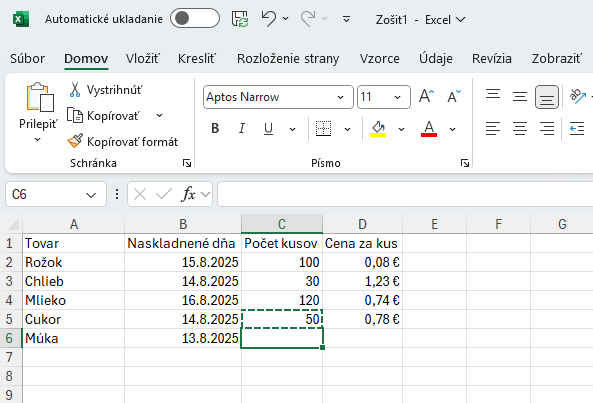
Task: Click the save workbook icon
Action: point(240,19)
